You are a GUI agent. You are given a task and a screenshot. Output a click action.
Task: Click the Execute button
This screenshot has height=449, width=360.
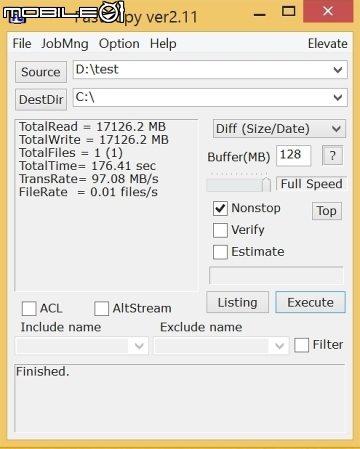coord(310,302)
